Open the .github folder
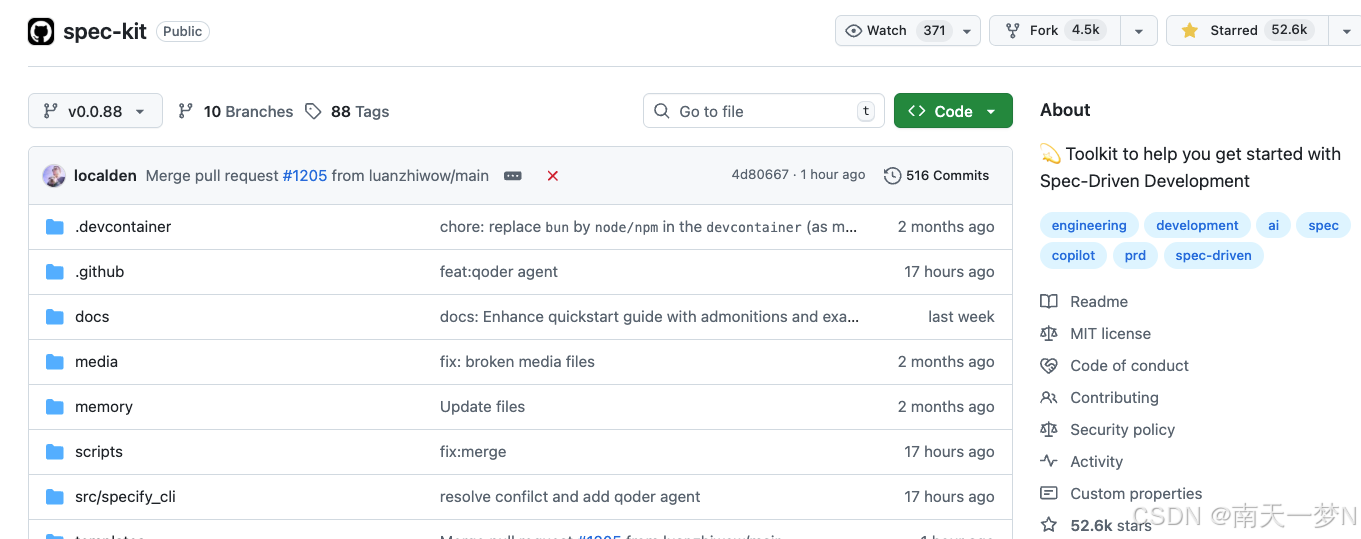This screenshot has height=539, width=1361. click(100, 272)
